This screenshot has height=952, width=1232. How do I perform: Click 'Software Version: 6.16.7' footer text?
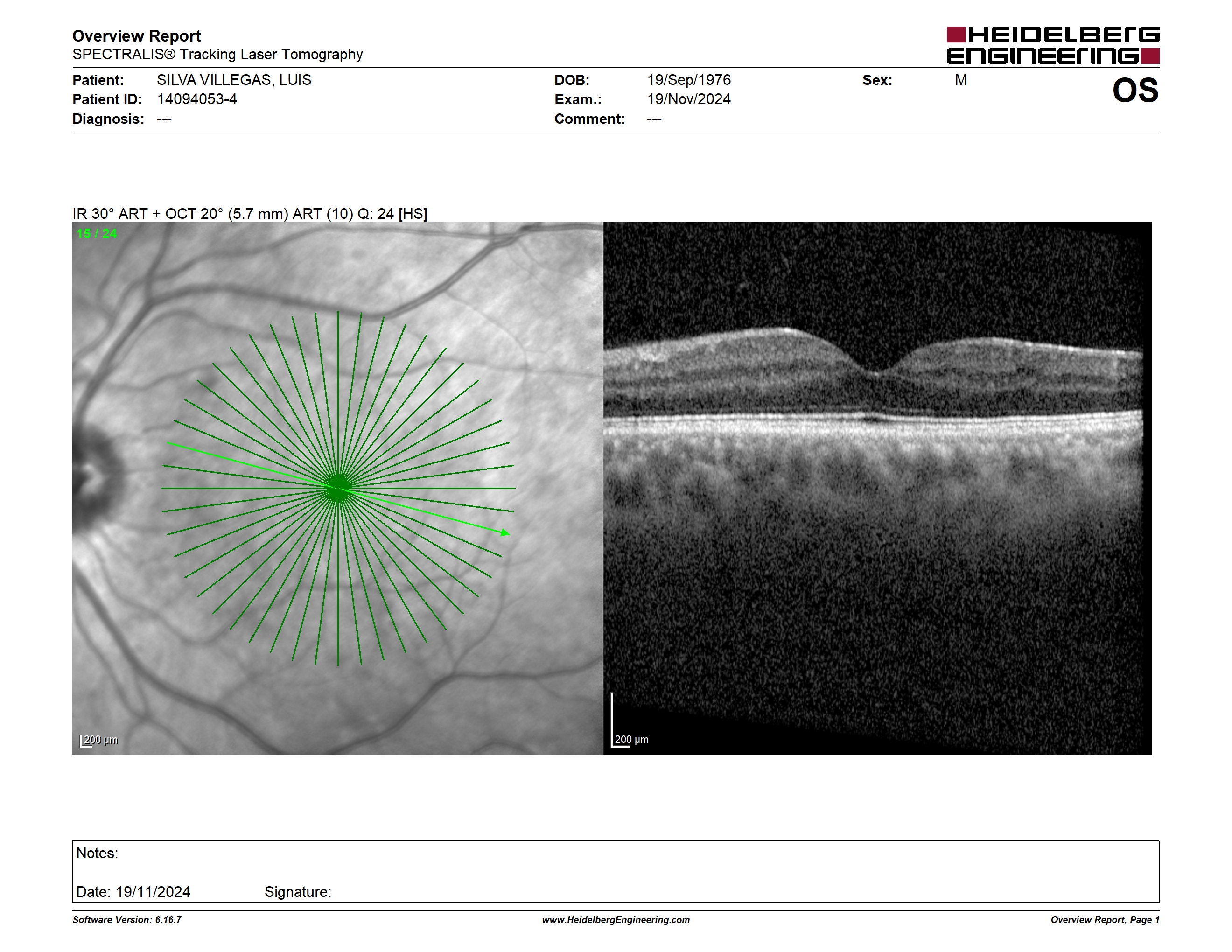pyautogui.click(x=127, y=920)
